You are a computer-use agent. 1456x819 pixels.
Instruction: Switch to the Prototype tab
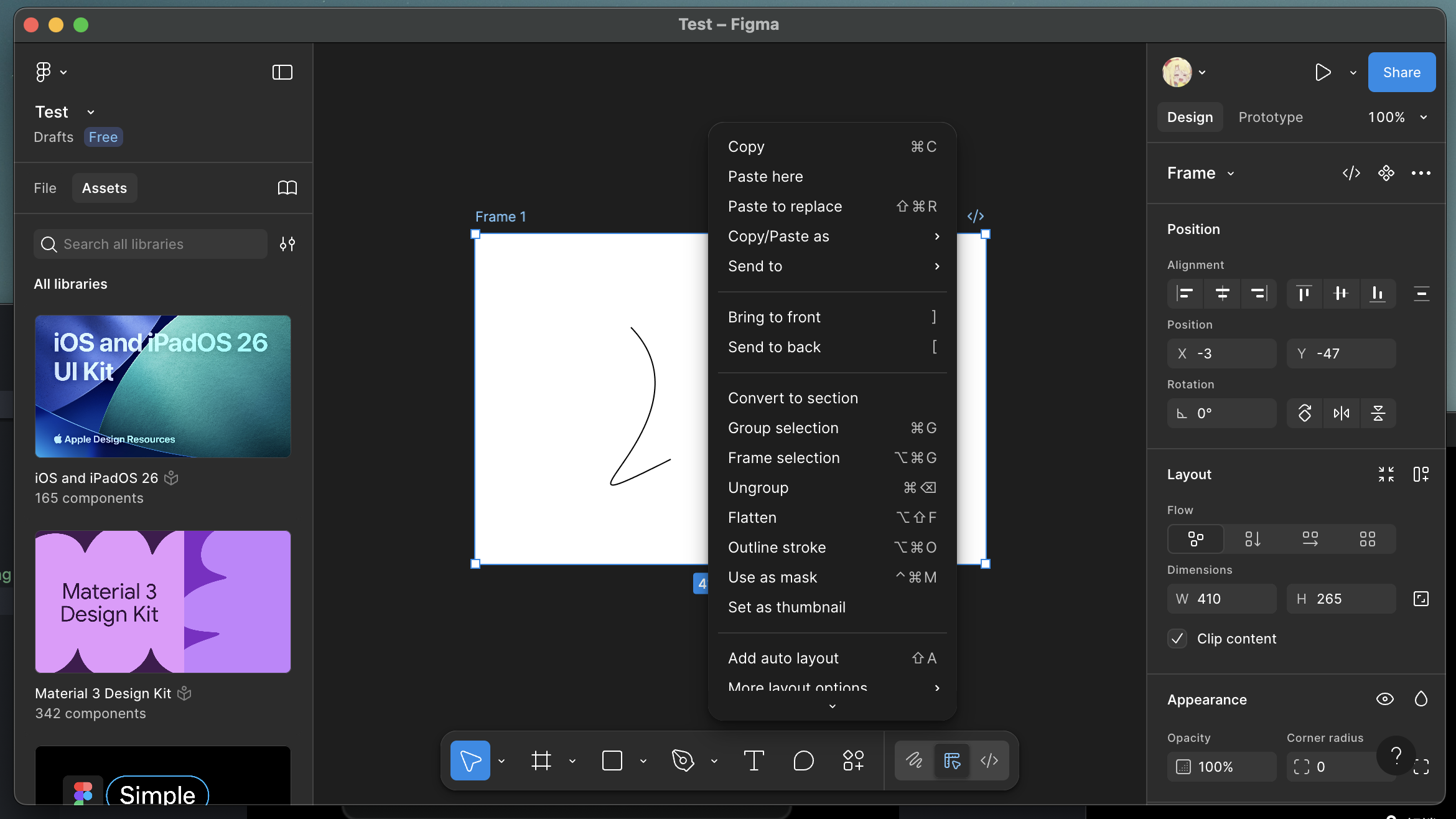pos(1270,117)
